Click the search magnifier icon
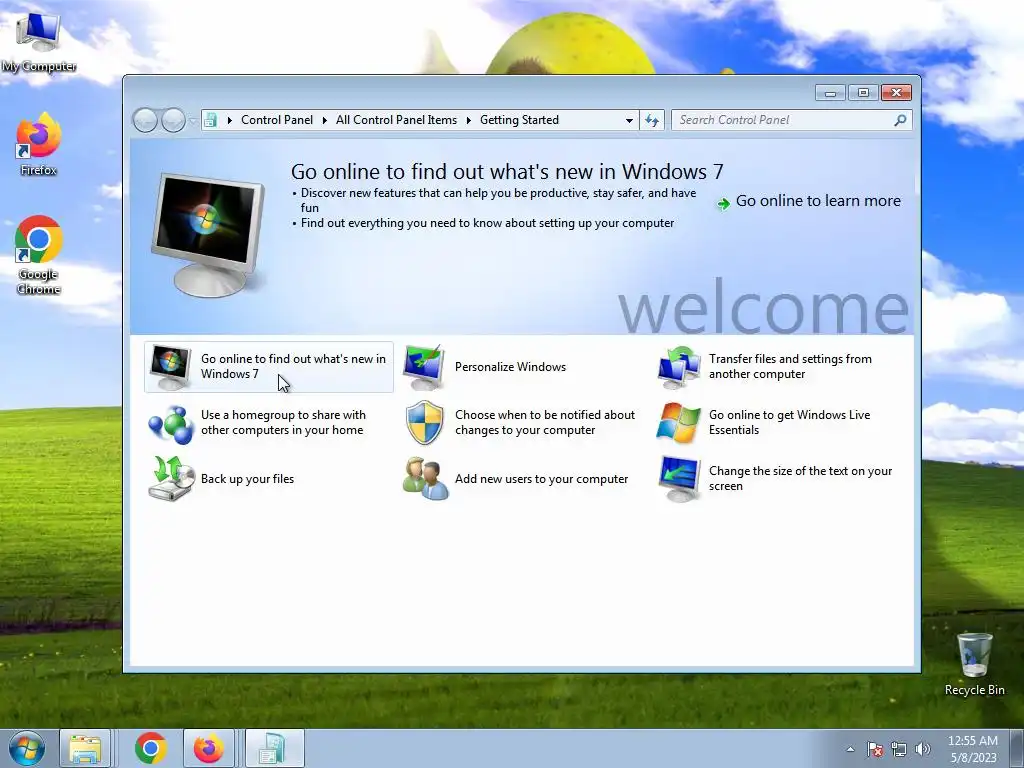Image resolution: width=1024 pixels, height=768 pixels. point(900,120)
